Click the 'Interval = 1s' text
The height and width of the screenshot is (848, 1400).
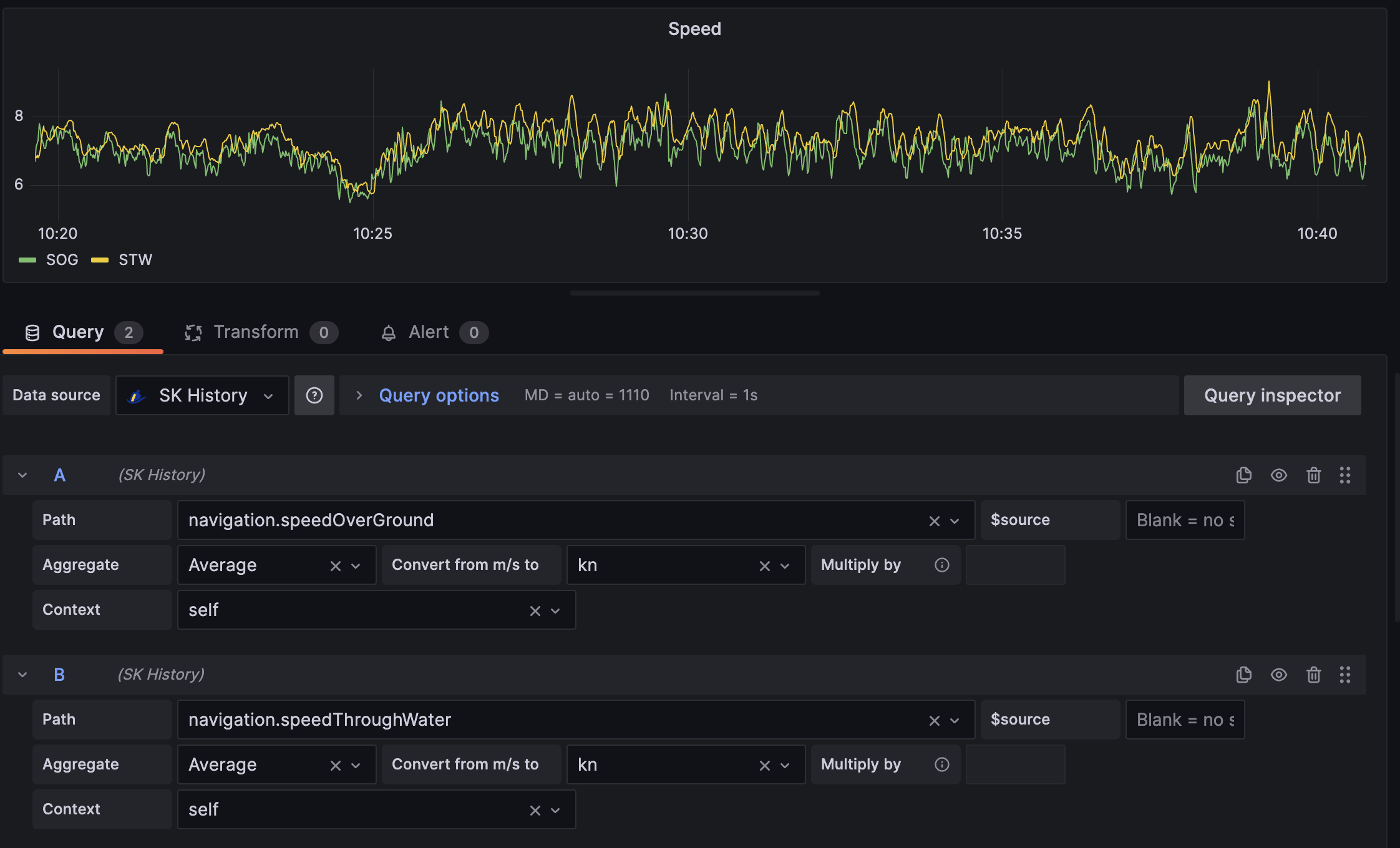pos(713,395)
